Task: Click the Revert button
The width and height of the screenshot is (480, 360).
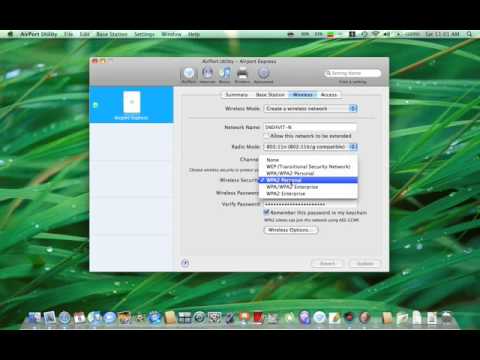Action: [327, 263]
